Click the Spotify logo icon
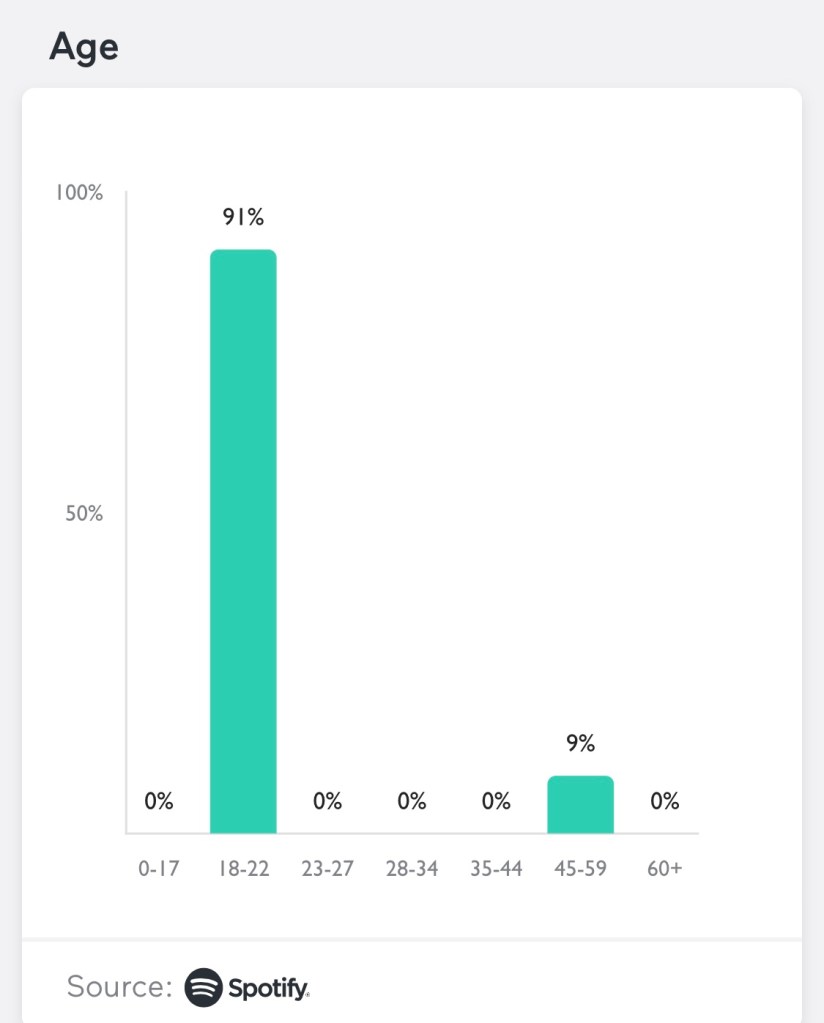The height and width of the screenshot is (1023, 824). click(x=203, y=987)
